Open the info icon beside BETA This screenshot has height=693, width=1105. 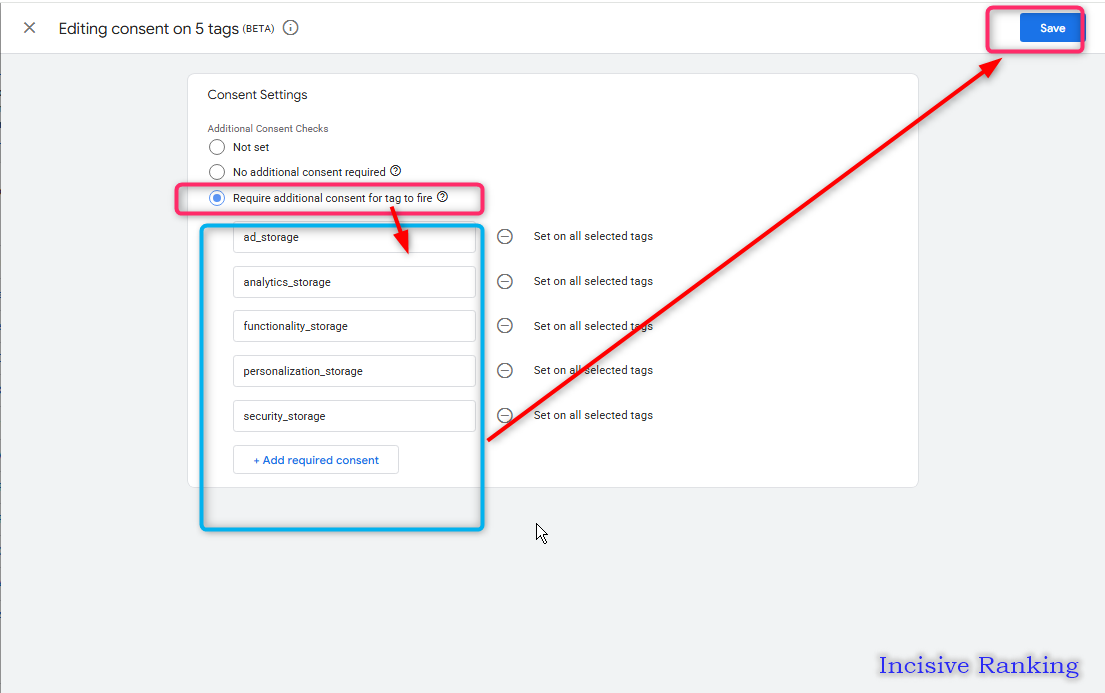click(290, 27)
